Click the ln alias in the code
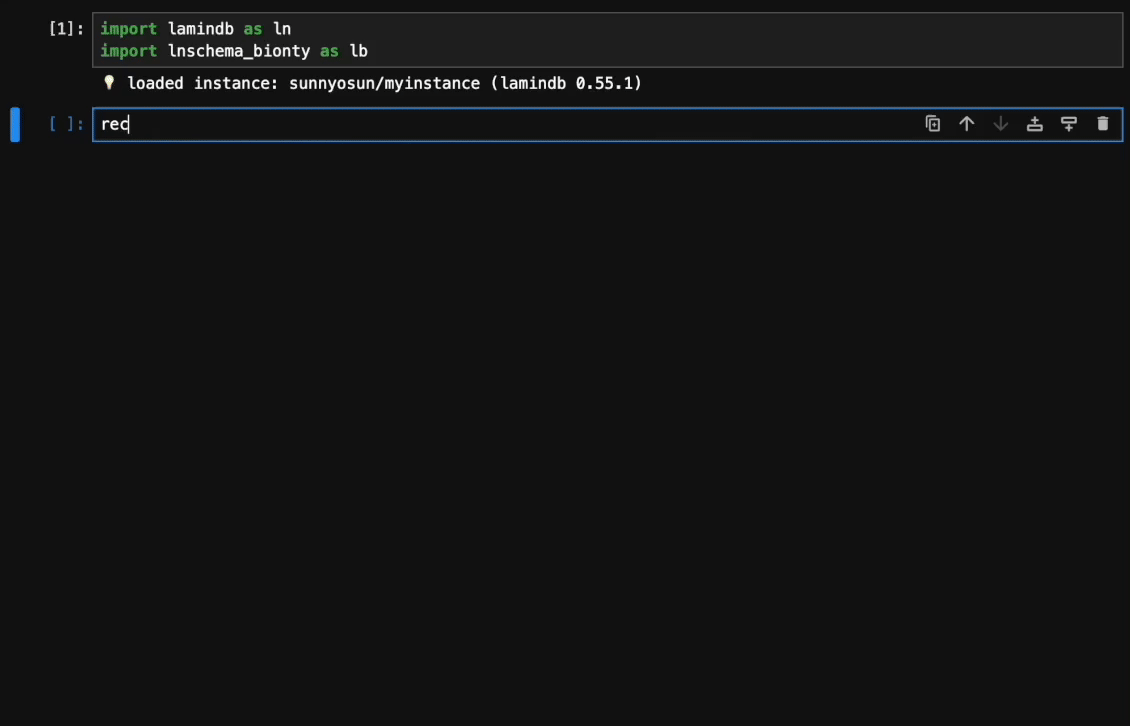Screen dimensions: 1130x726 click(283, 29)
